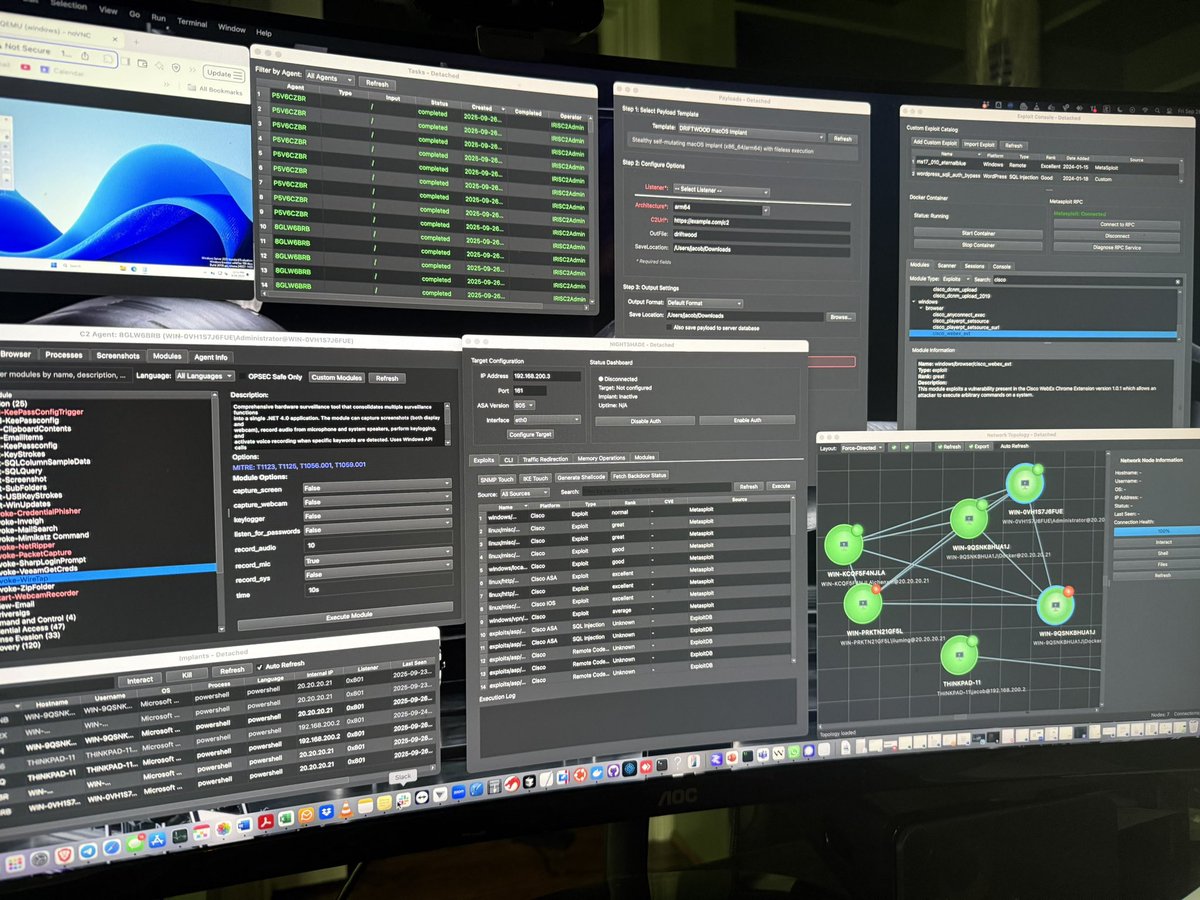Open the capture_screen option dropdown
1200x900 pixels.
[378, 487]
